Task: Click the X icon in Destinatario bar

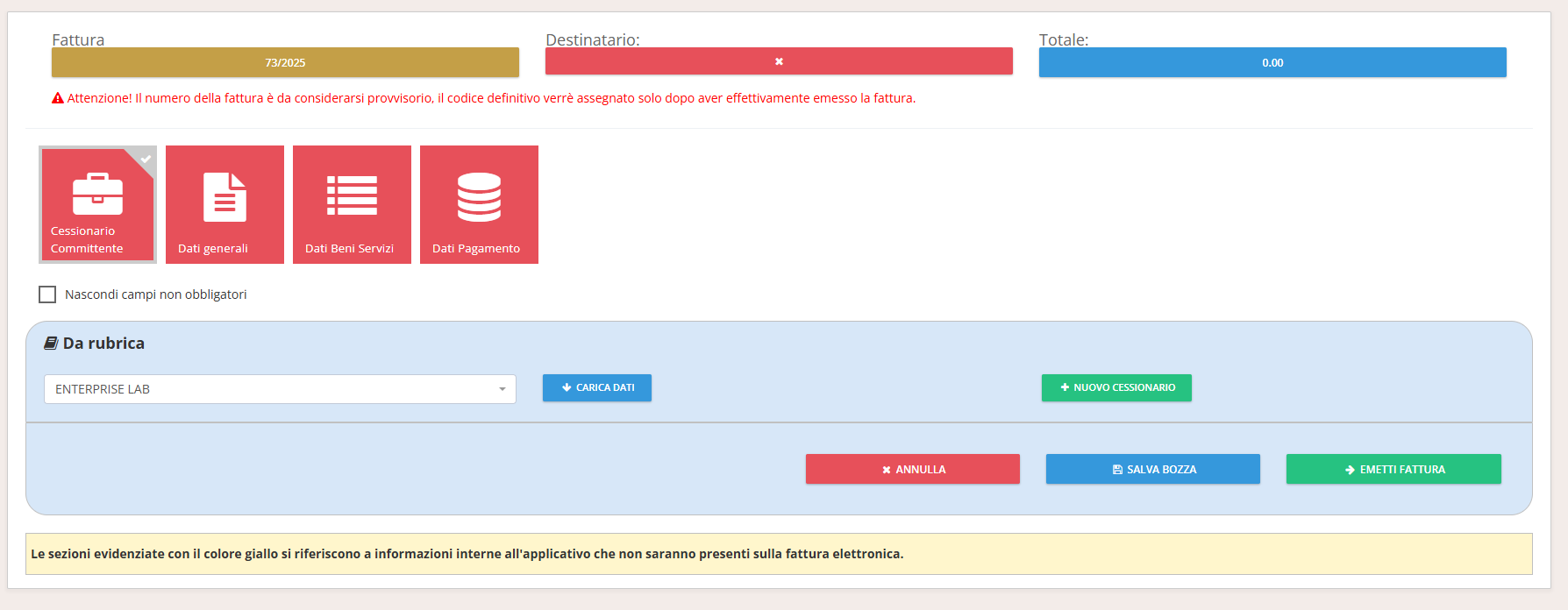Action: tap(779, 61)
